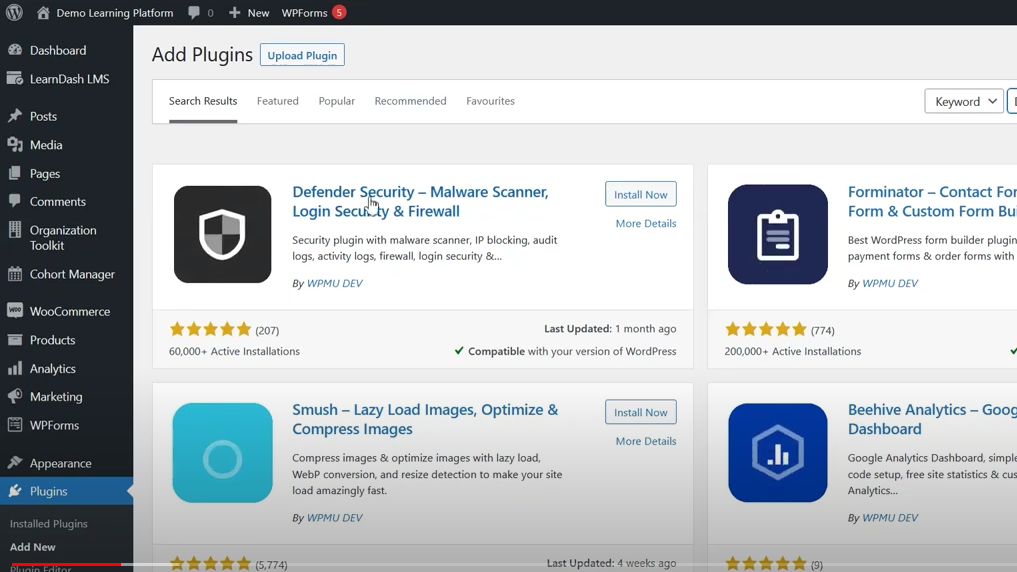The image size is (1017, 572).
Task: Open the Beehive Analytics title link
Action: [932, 419]
